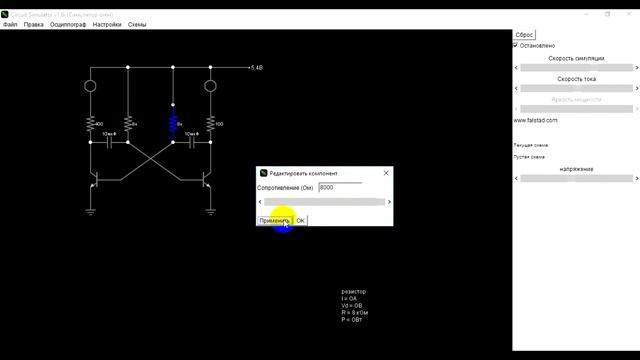The width and height of the screenshot is (640, 360).
Task: Select the left lamp circle
Action: (x=90, y=86)
